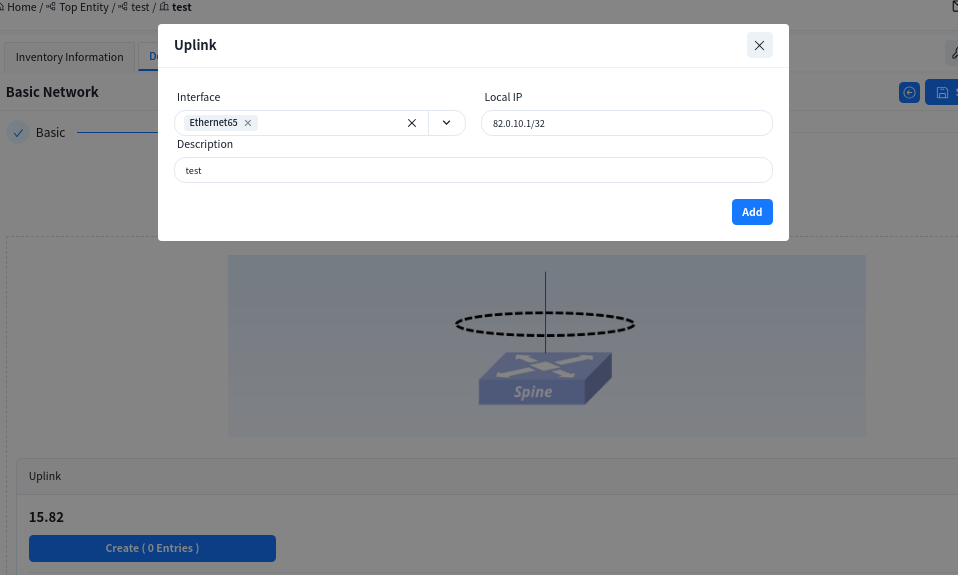Screen dimensions: 958x575
Task: Clear all selected interfaces
Action: 411,123
